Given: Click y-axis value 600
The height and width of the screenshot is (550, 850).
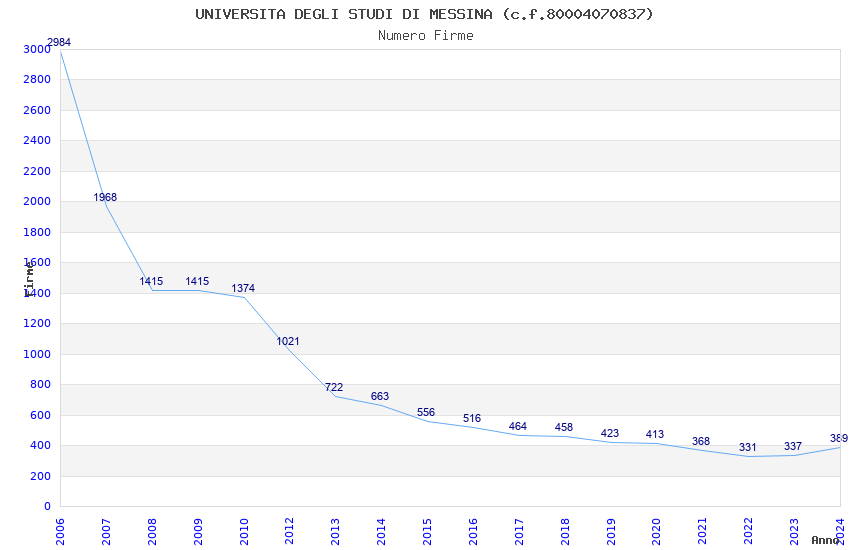Looking at the screenshot, I should point(41,415).
